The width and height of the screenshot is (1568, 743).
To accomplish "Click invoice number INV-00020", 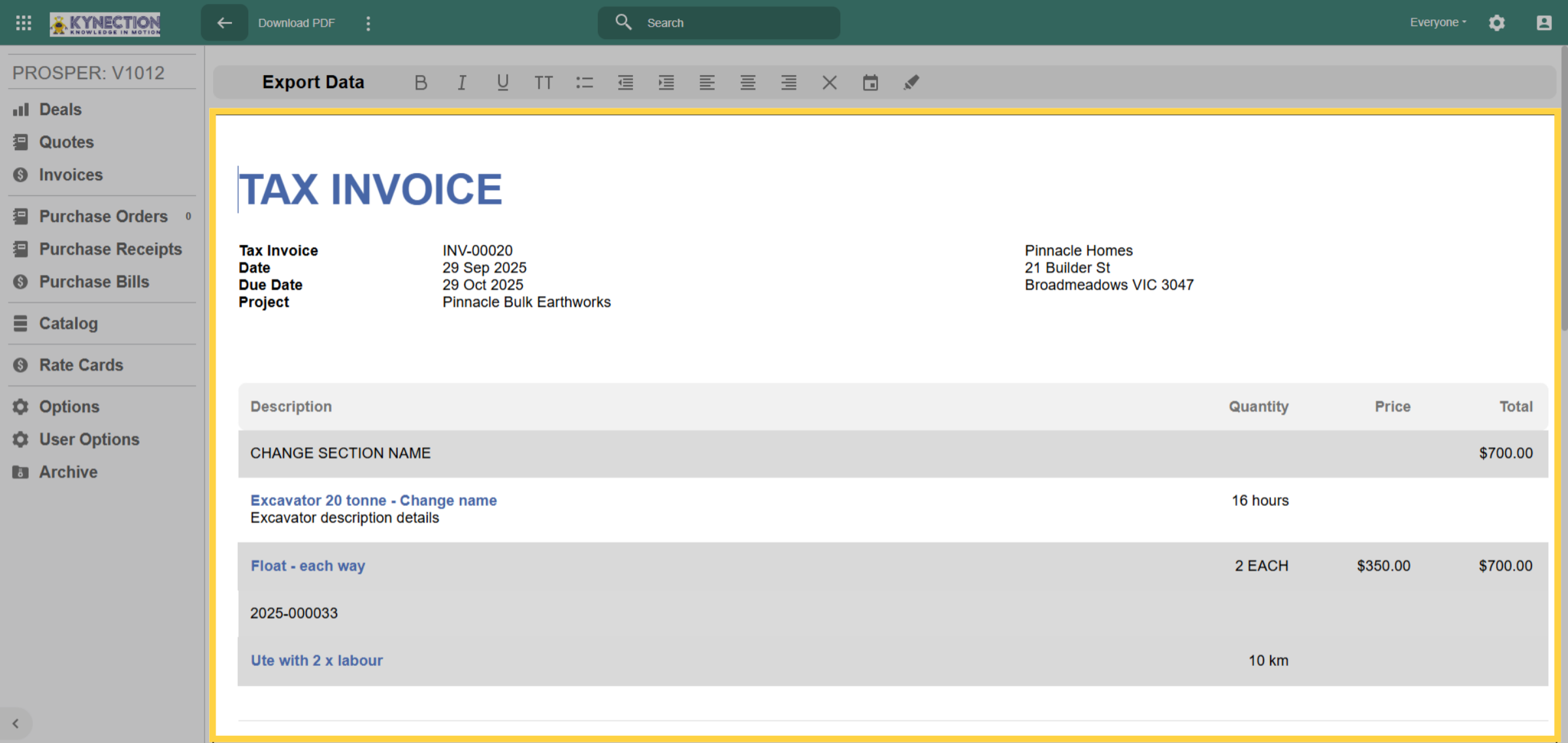I will (x=478, y=251).
